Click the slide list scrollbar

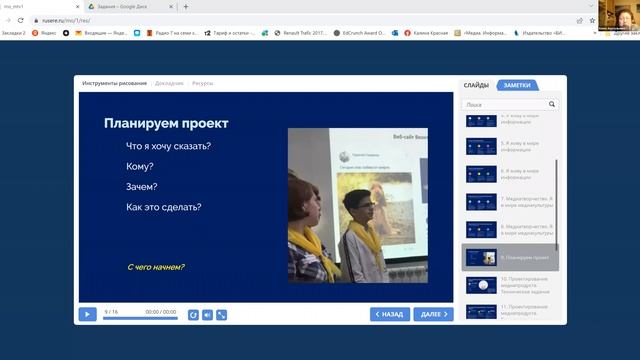pyautogui.click(x=556, y=204)
